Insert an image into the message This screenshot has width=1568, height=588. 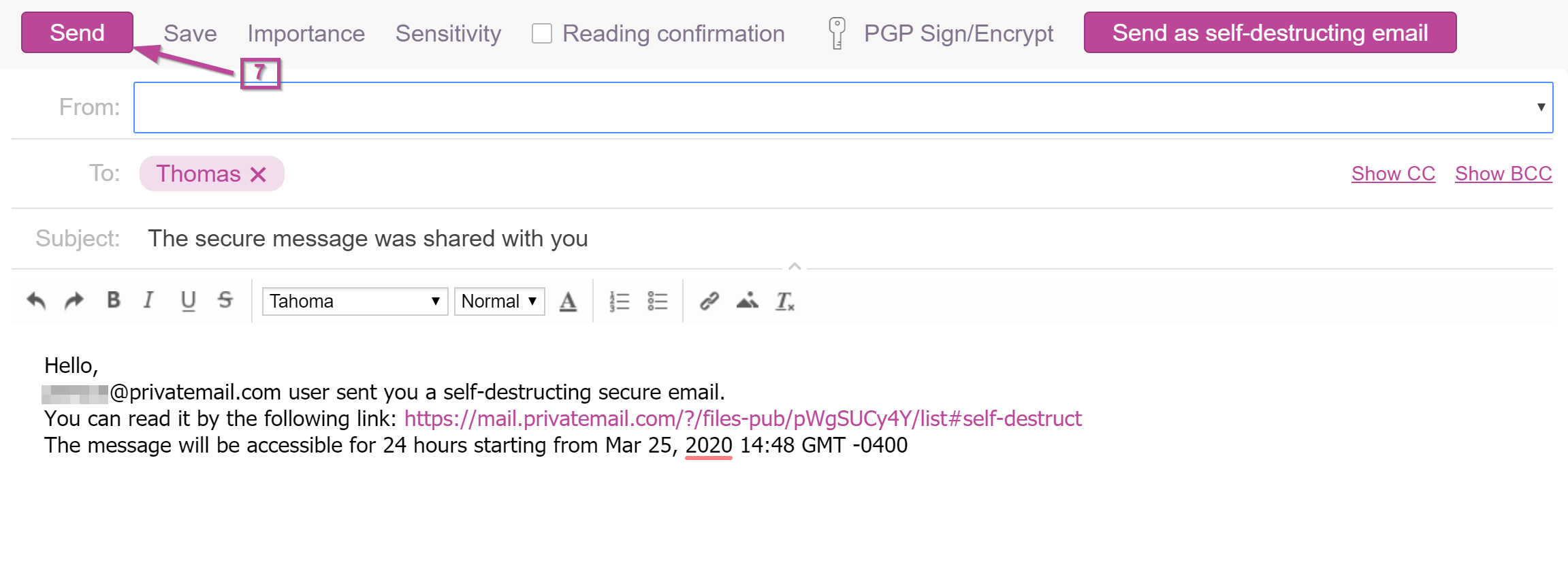747,301
